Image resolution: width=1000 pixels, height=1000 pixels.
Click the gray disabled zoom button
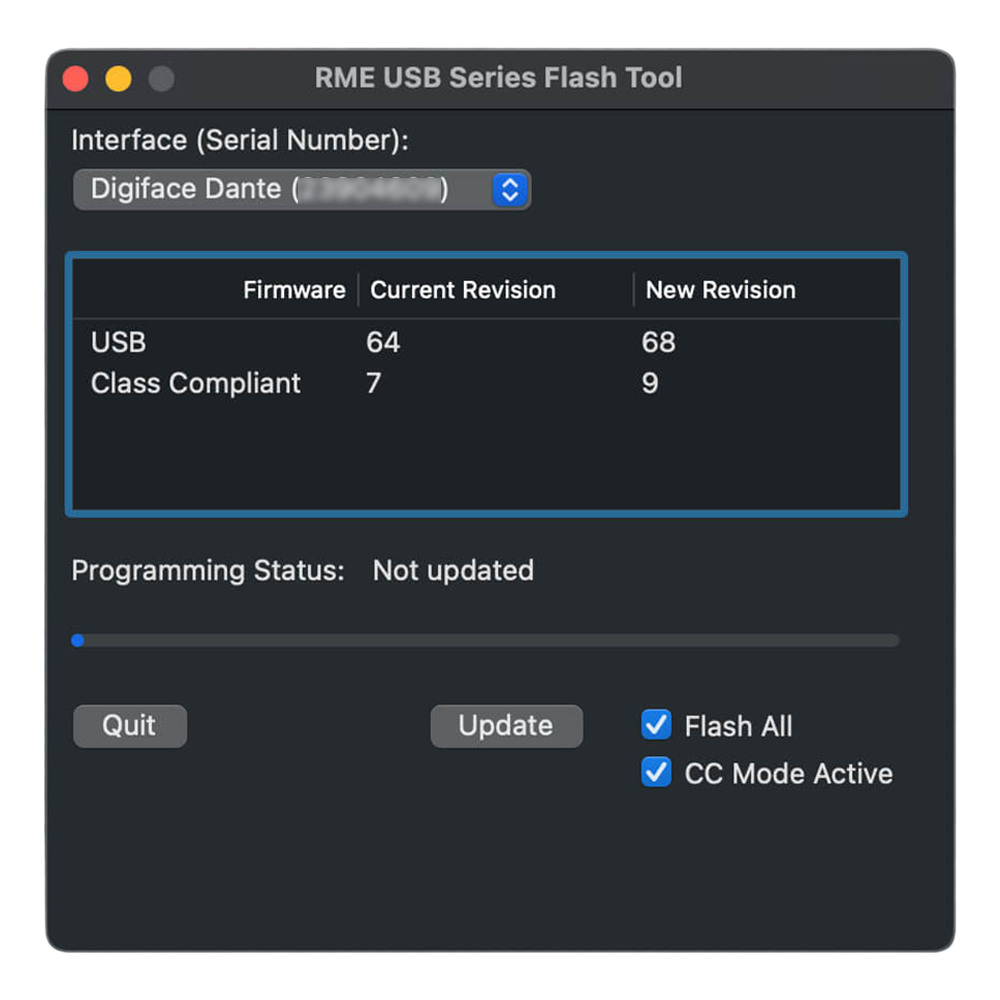(x=161, y=79)
